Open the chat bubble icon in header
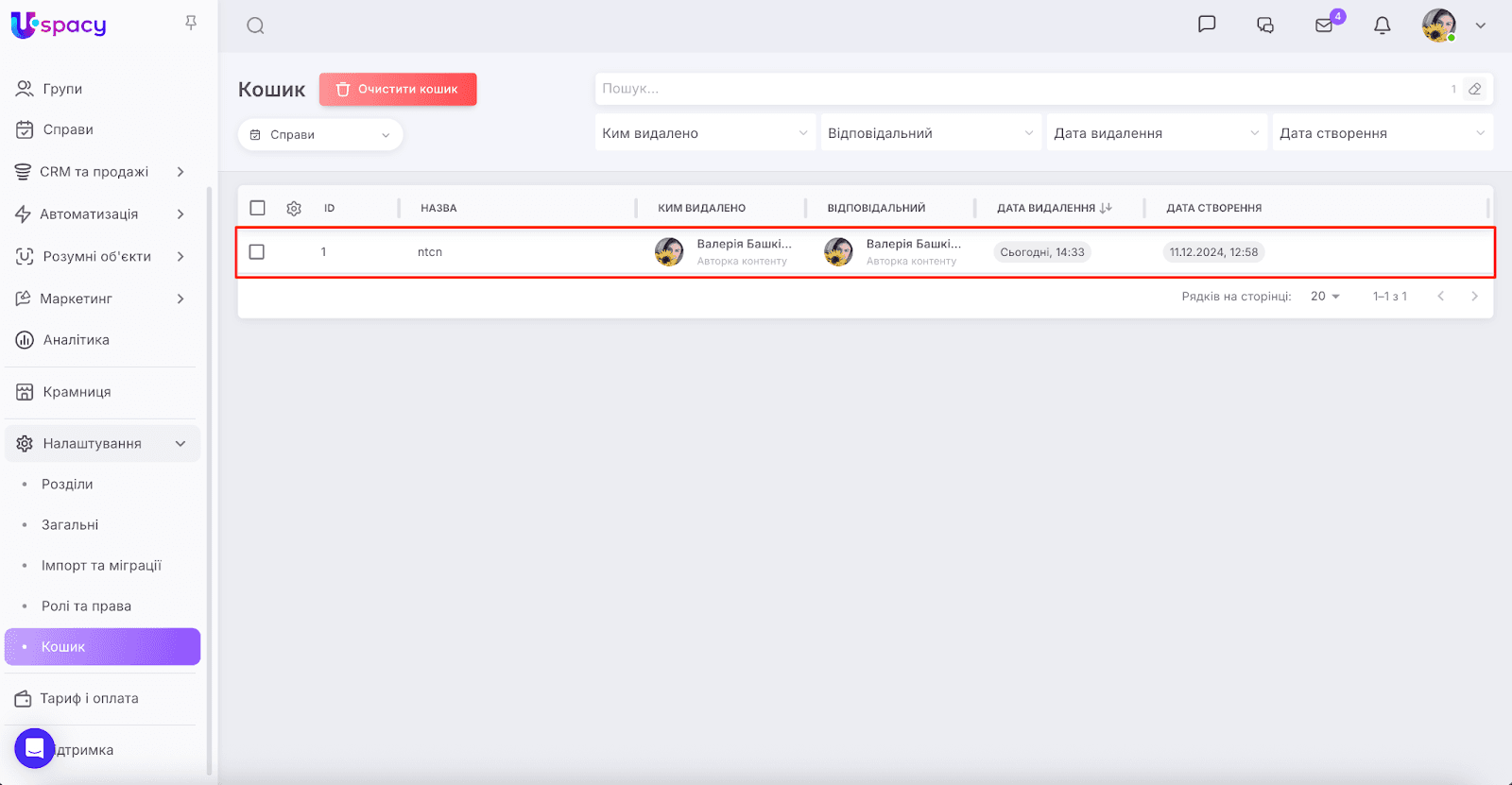Image resolution: width=1512 pixels, height=785 pixels. pyautogui.click(x=1207, y=25)
